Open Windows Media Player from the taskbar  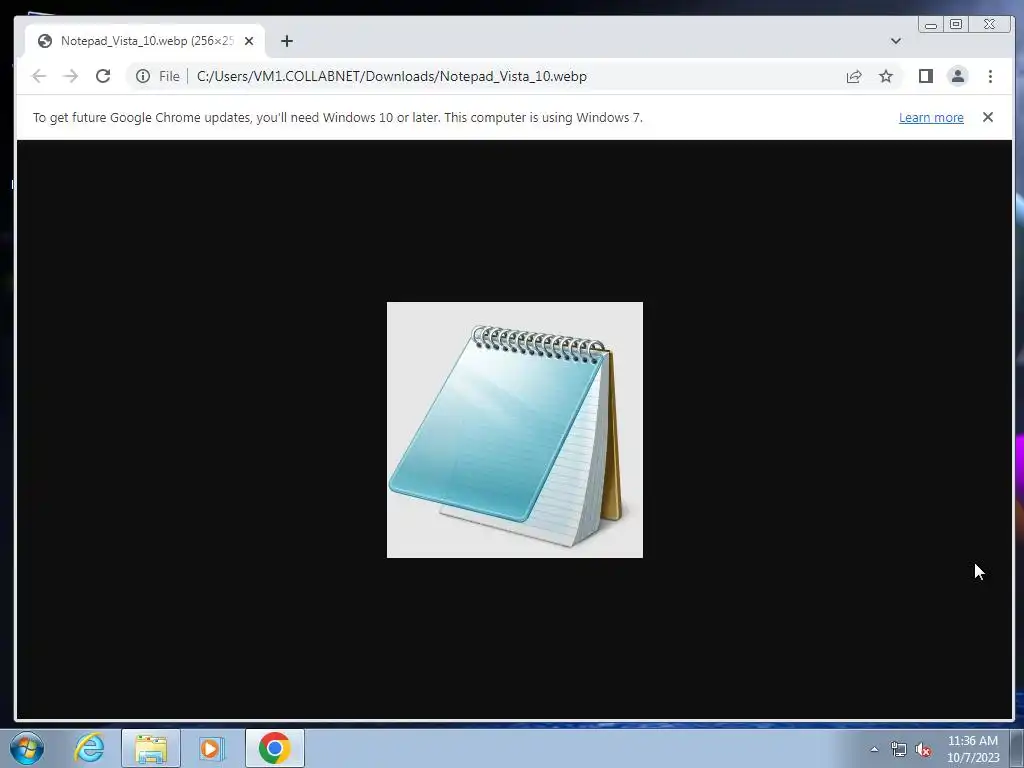[211, 748]
